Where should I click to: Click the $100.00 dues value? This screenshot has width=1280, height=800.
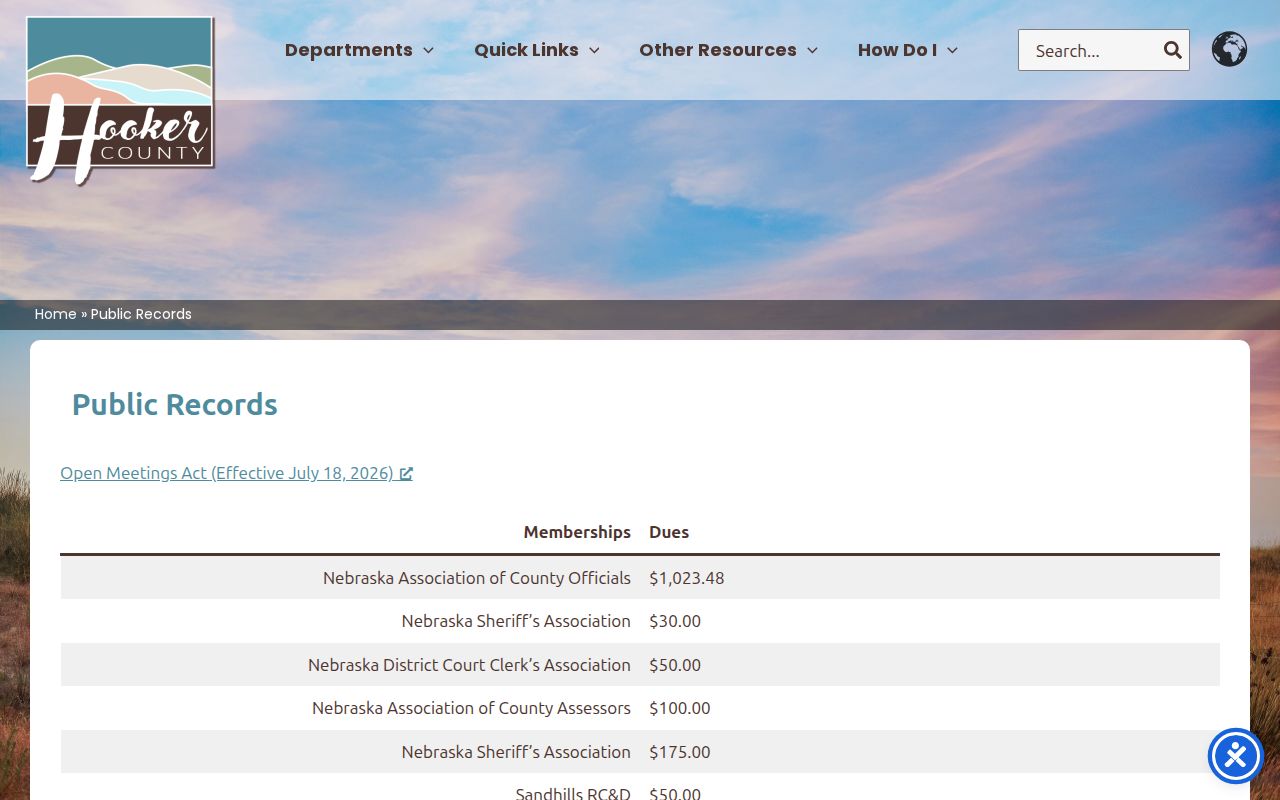pos(680,708)
